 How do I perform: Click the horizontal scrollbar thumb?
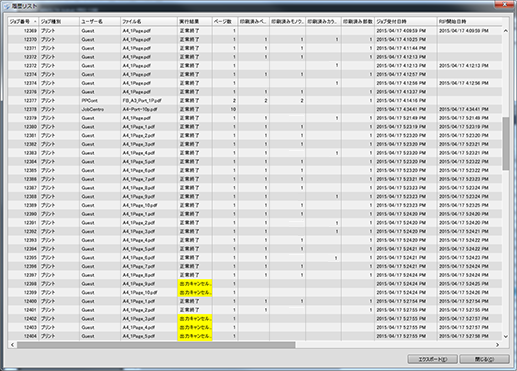156,345
